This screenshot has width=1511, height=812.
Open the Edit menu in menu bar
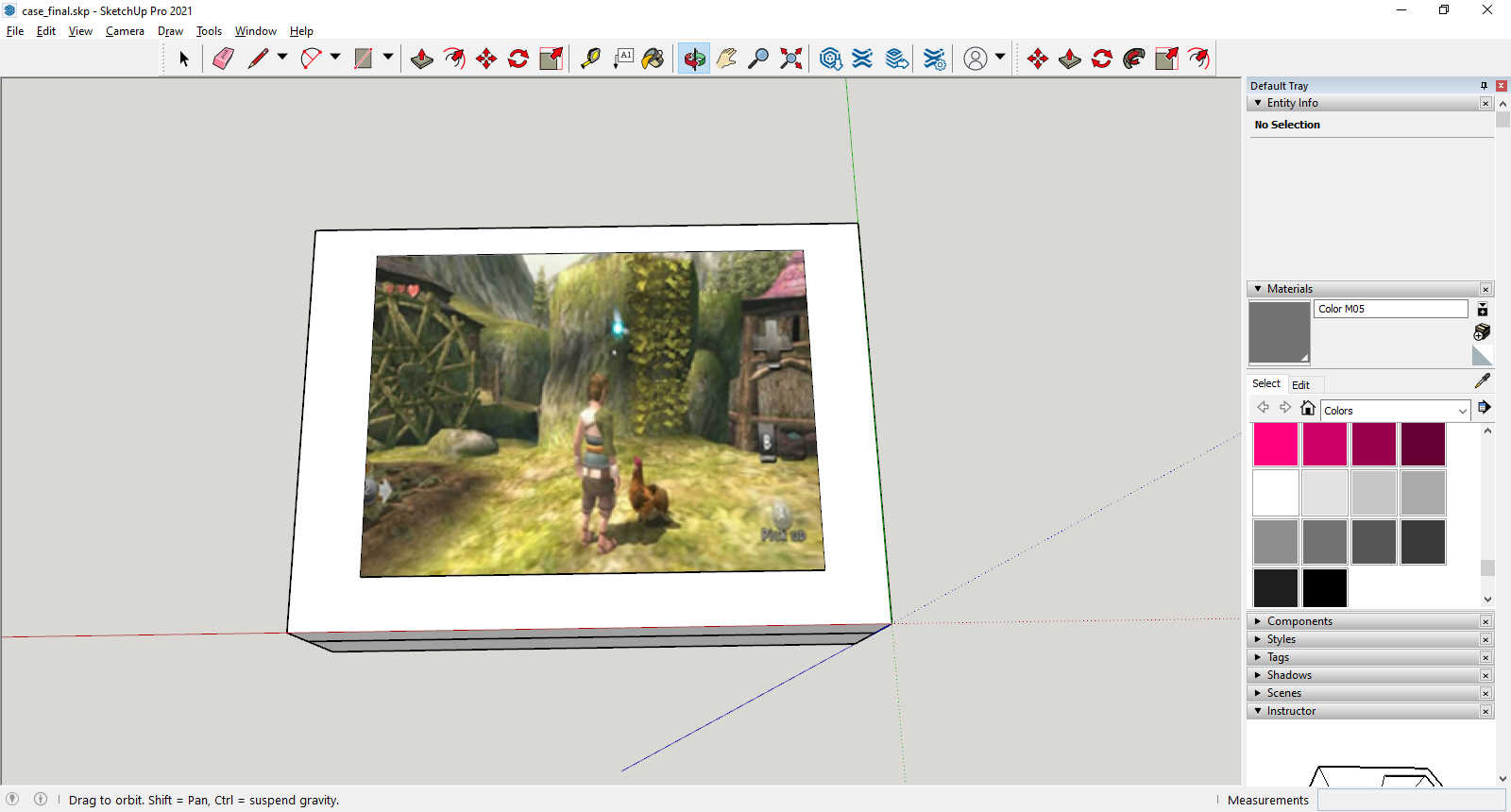point(46,31)
